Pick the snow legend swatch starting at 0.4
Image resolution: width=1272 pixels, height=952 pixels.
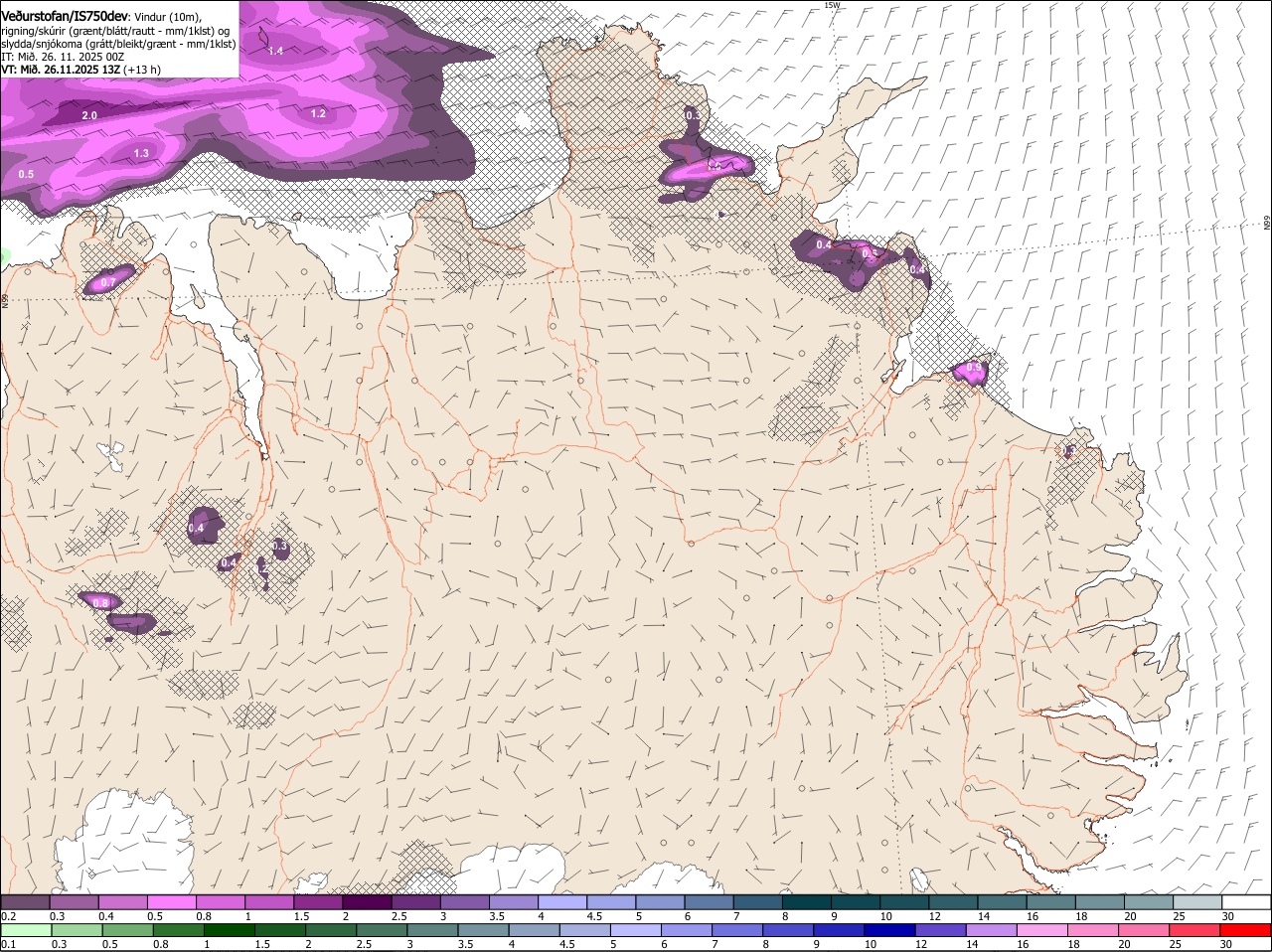[122, 902]
